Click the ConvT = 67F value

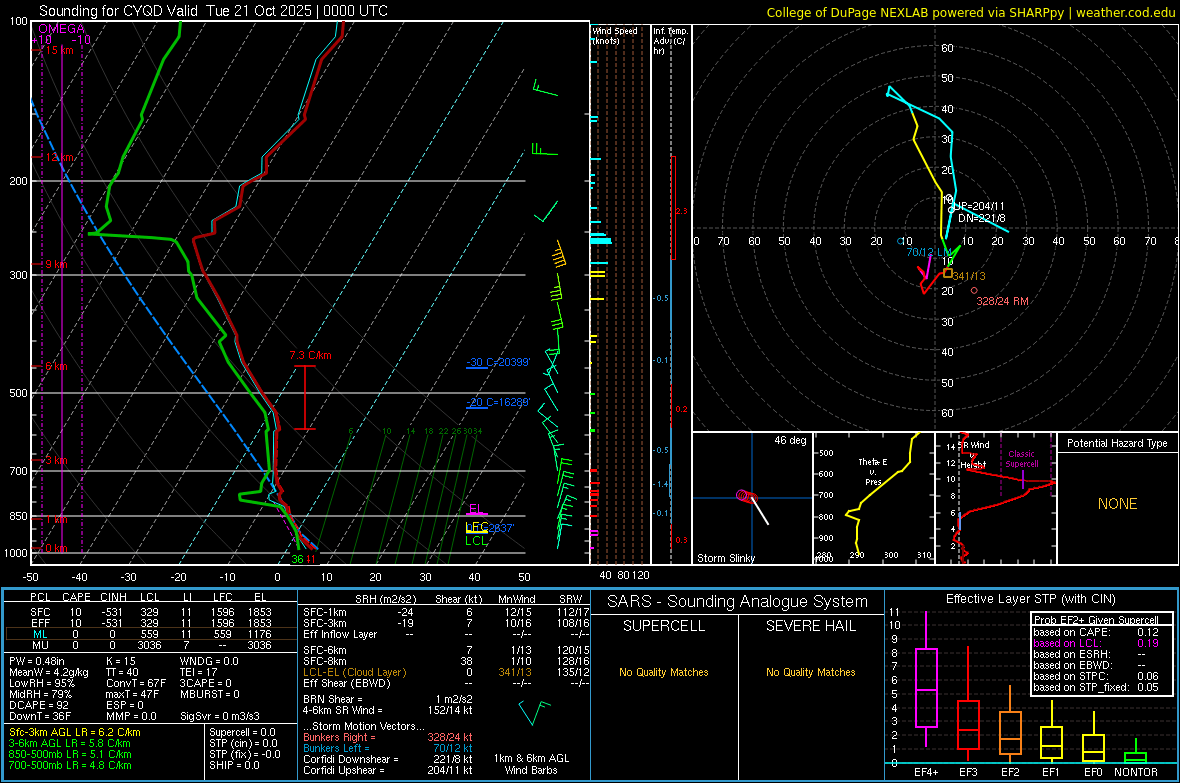click(x=136, y=683)
